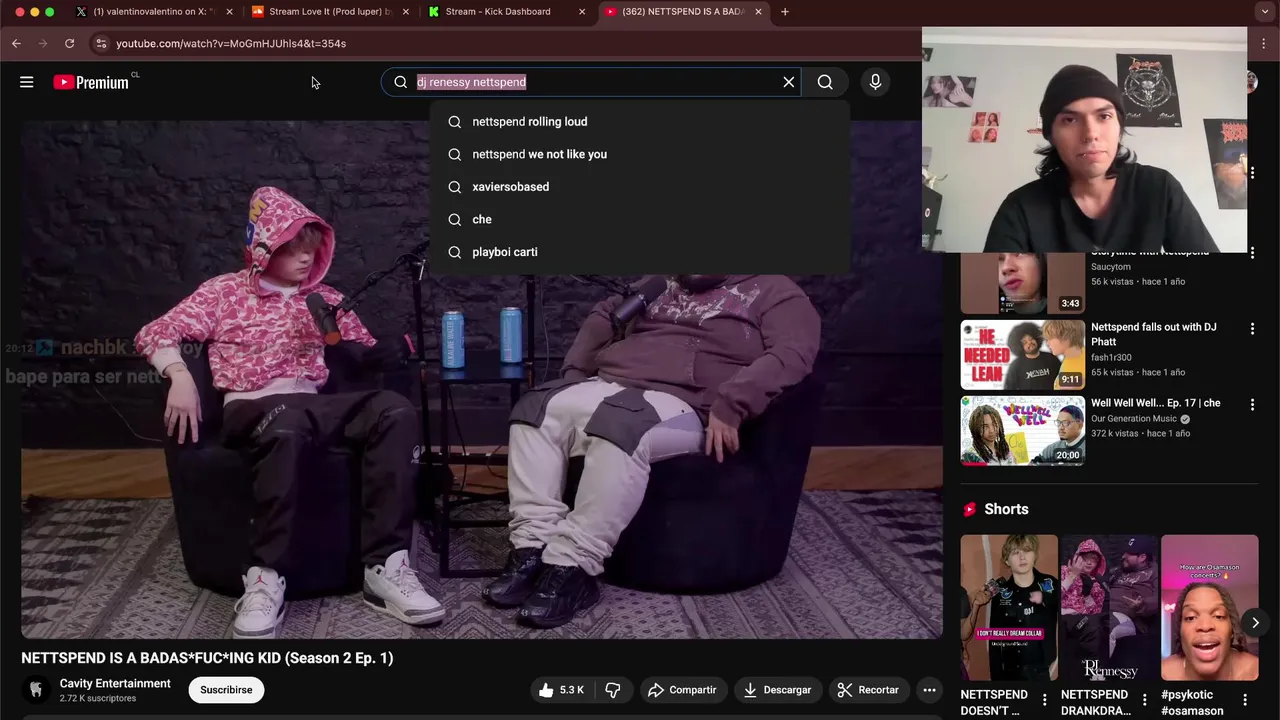Go forward with the browser forward arrow

coord(42,43)
